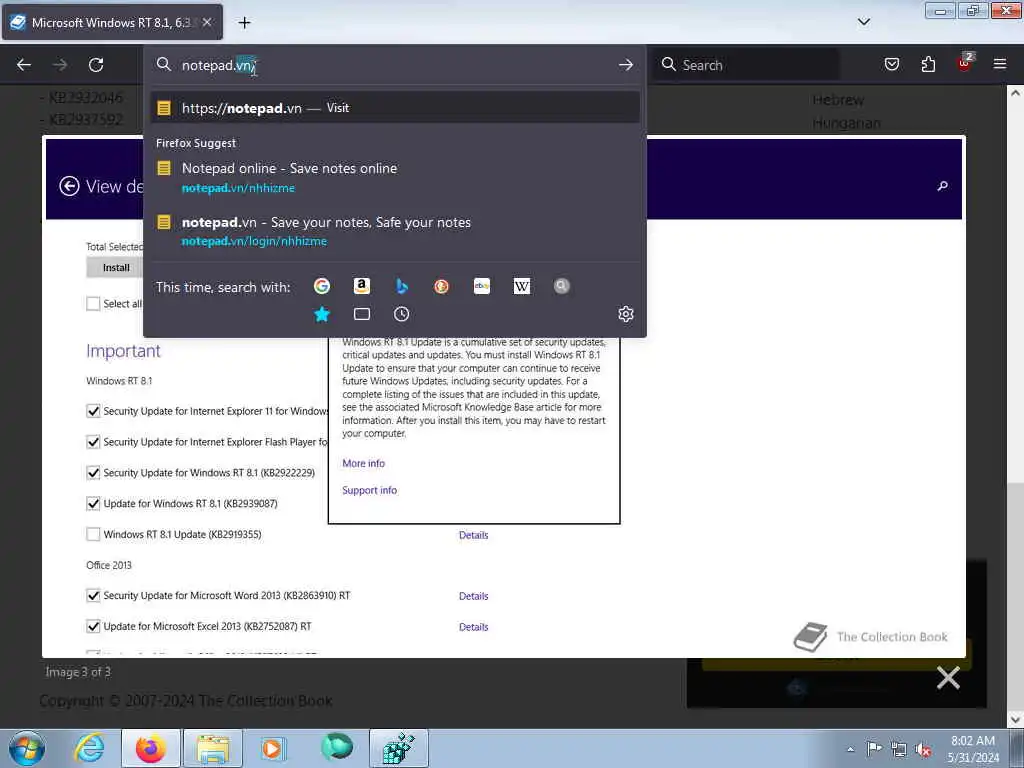
Task: Click the Action Center flag tray icon
Action: tap(874, 749)
